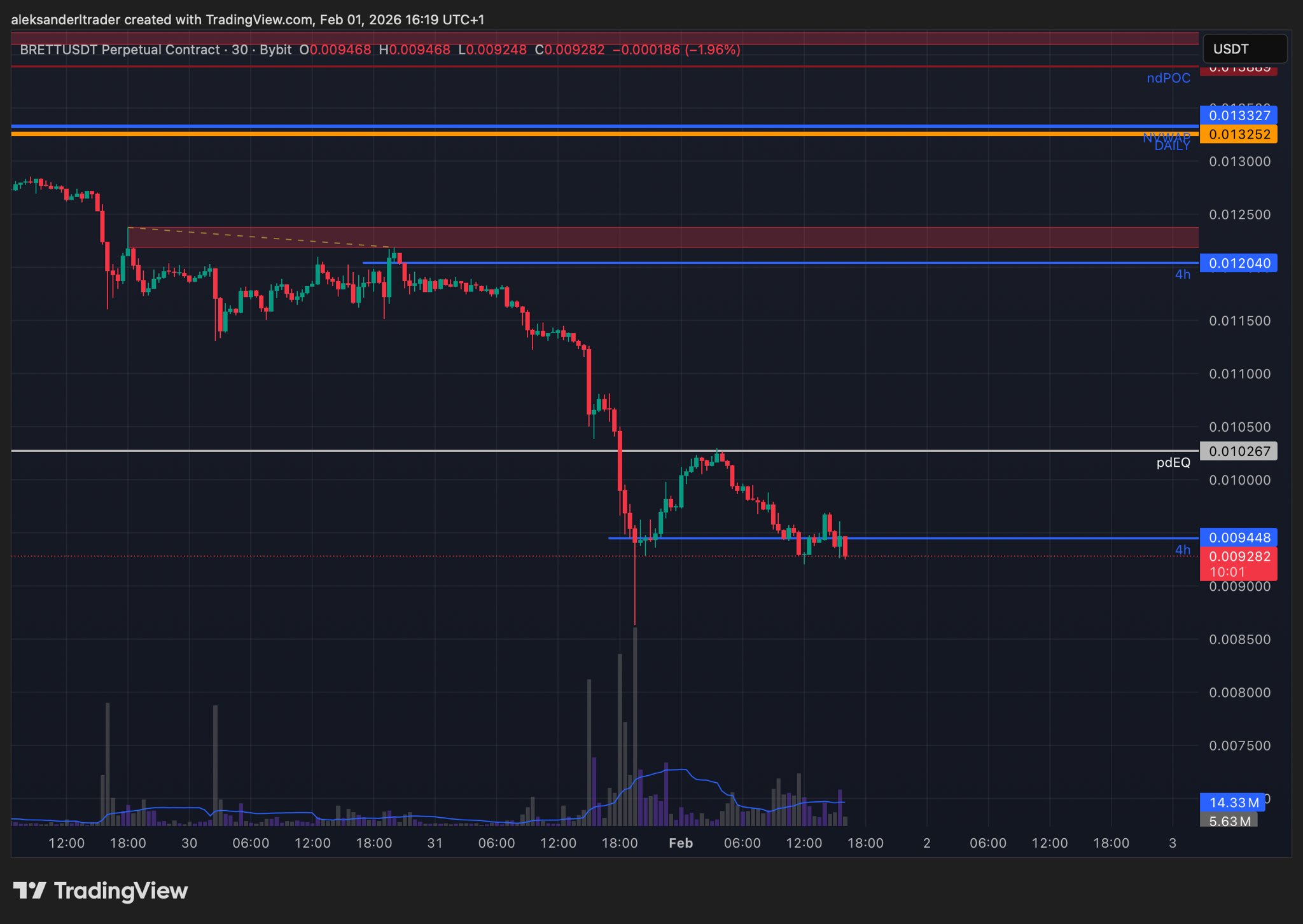Screen dimensions: 1303x924
Task: Click the Feb month marker on time axis
Action: [680, 843]
